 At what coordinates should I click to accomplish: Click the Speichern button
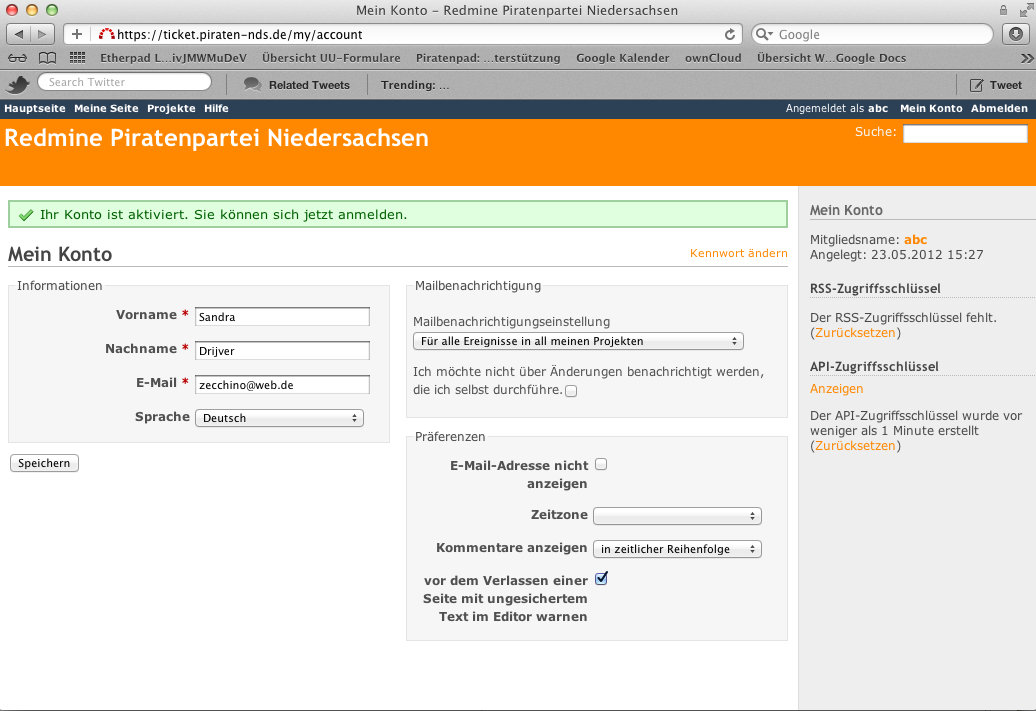pos(44,463)
